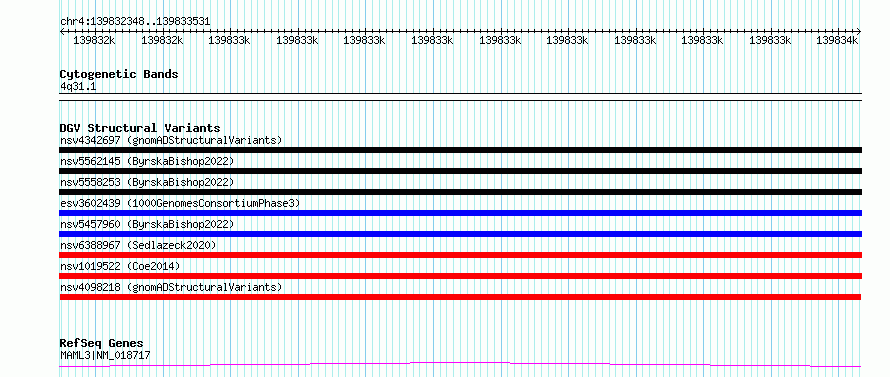Viewport: 890px width, 377px height.
Task: Click the red bar under nsv1019522
Action: 460,276
